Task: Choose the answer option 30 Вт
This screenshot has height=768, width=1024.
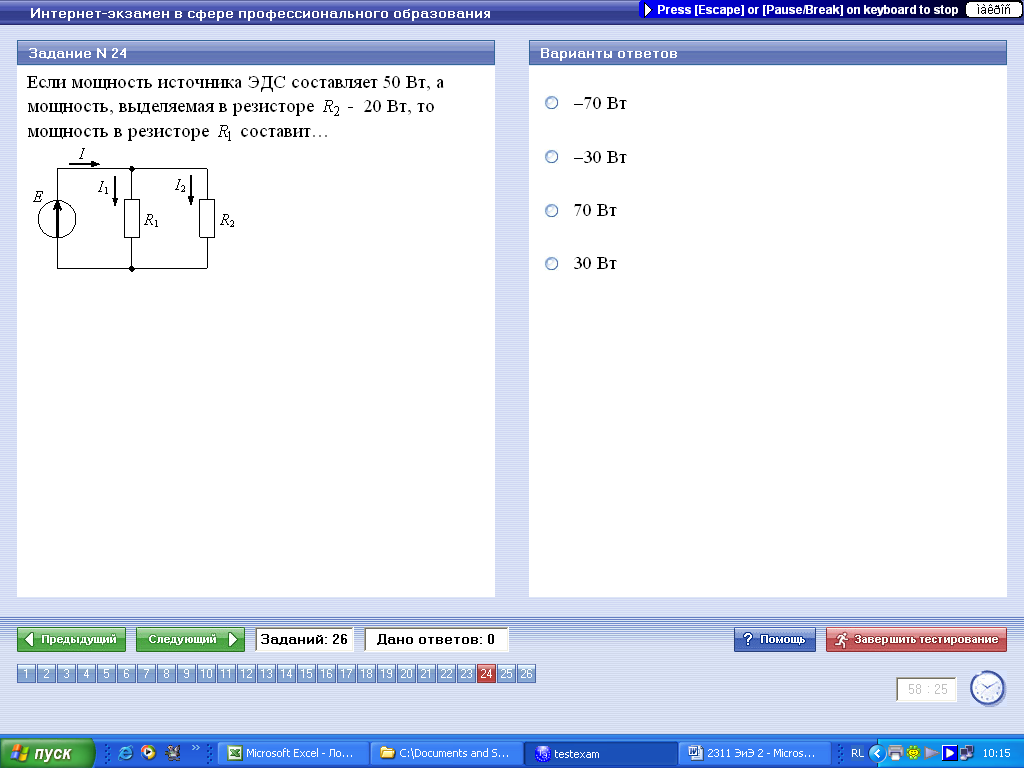Action: 552,264
